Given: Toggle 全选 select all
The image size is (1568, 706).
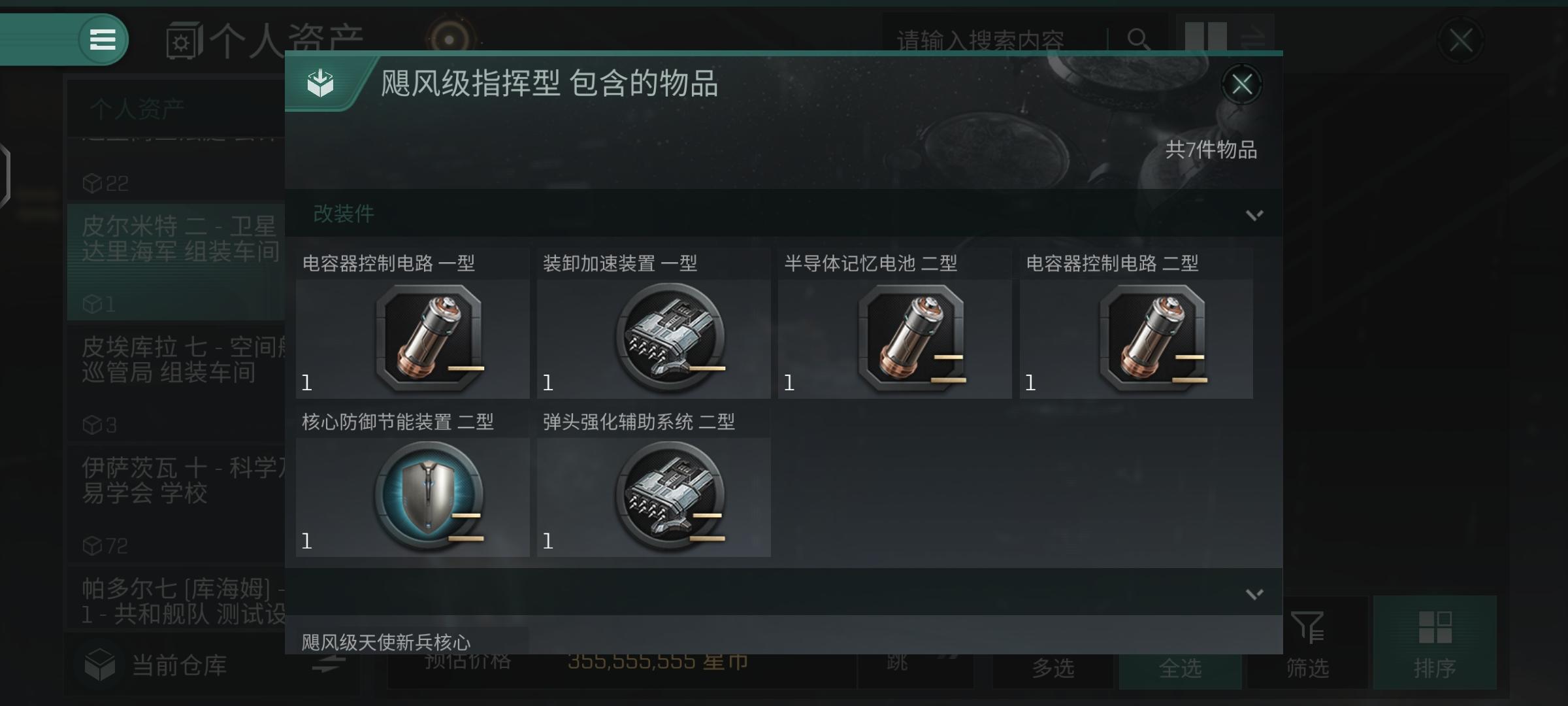Looking at the screenshot, I should tap(1180, 668).
